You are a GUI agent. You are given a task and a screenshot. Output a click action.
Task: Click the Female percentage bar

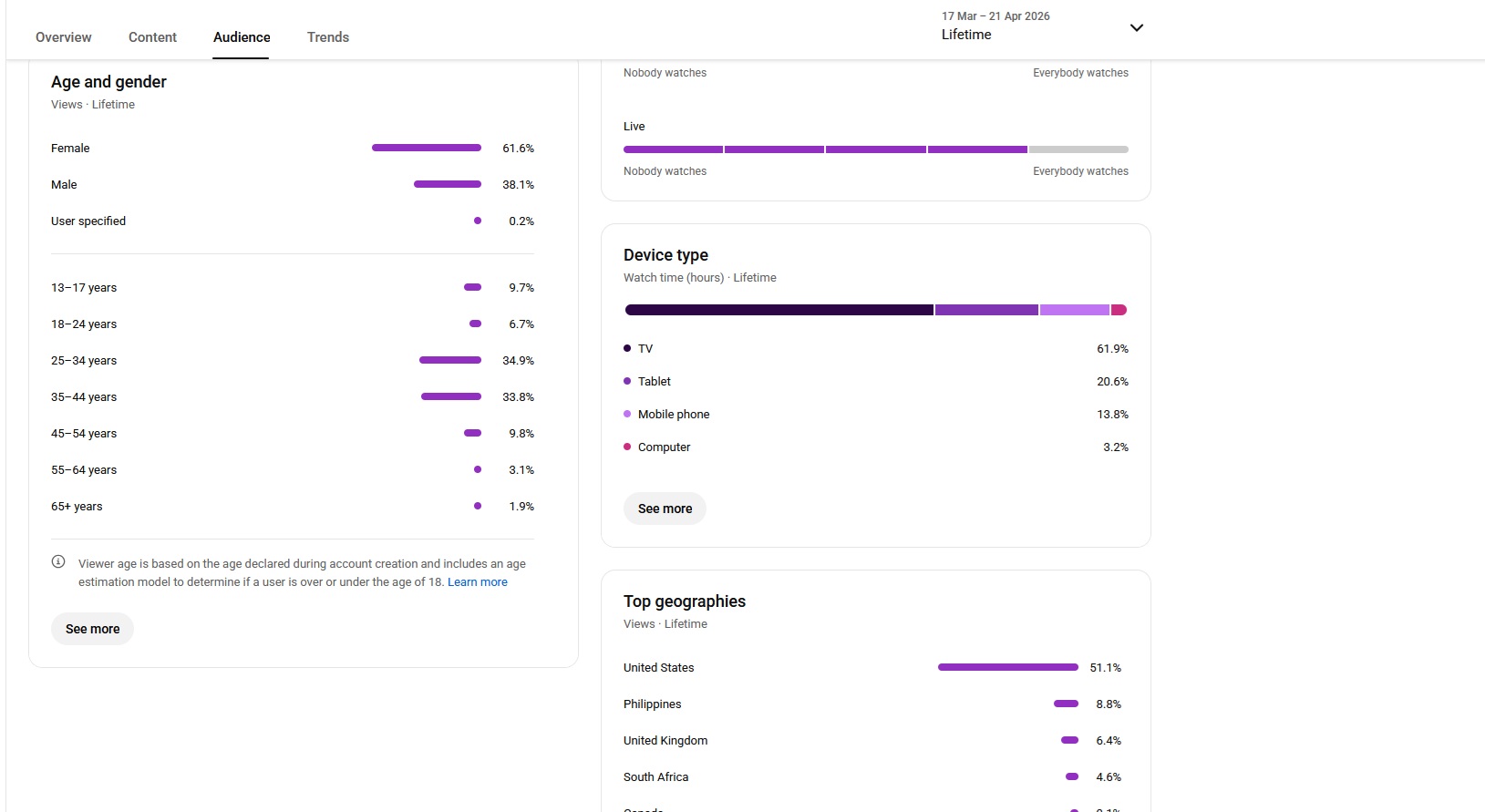coord(427,148)
